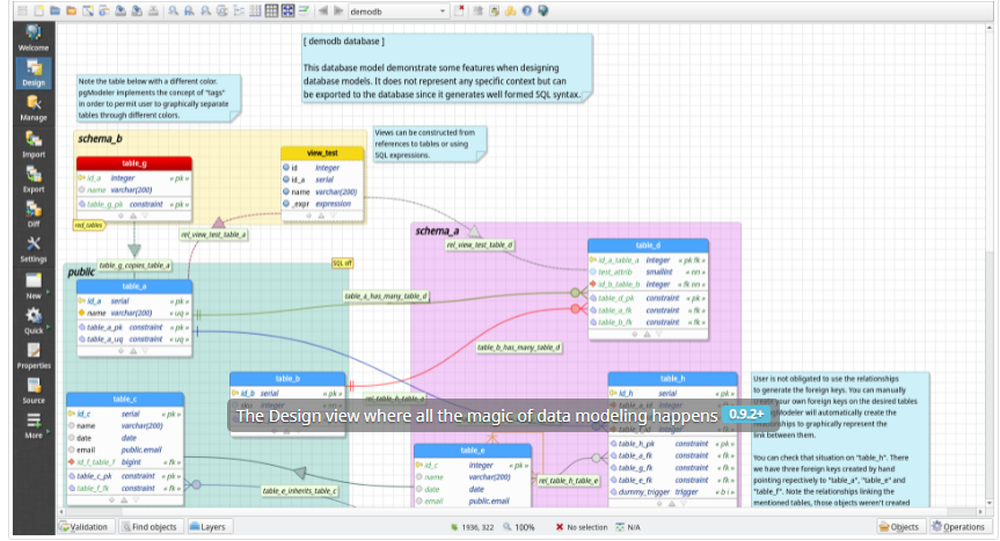The width and height of the screenshot is (1000, 541).
Task: Open the Manage view in sidebar
Action: tap(34, 108)
